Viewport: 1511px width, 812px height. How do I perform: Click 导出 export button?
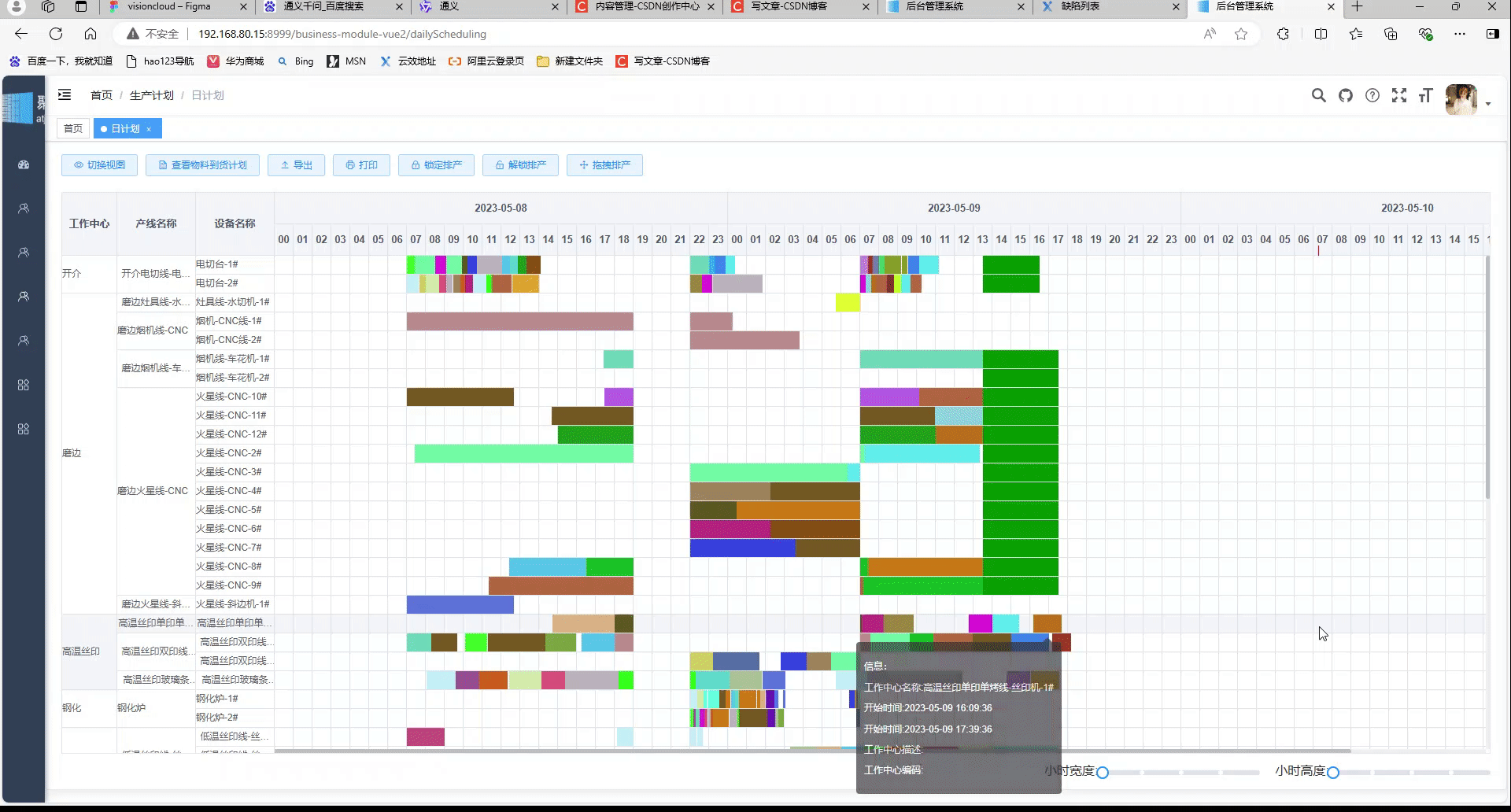tap(297, 165)
